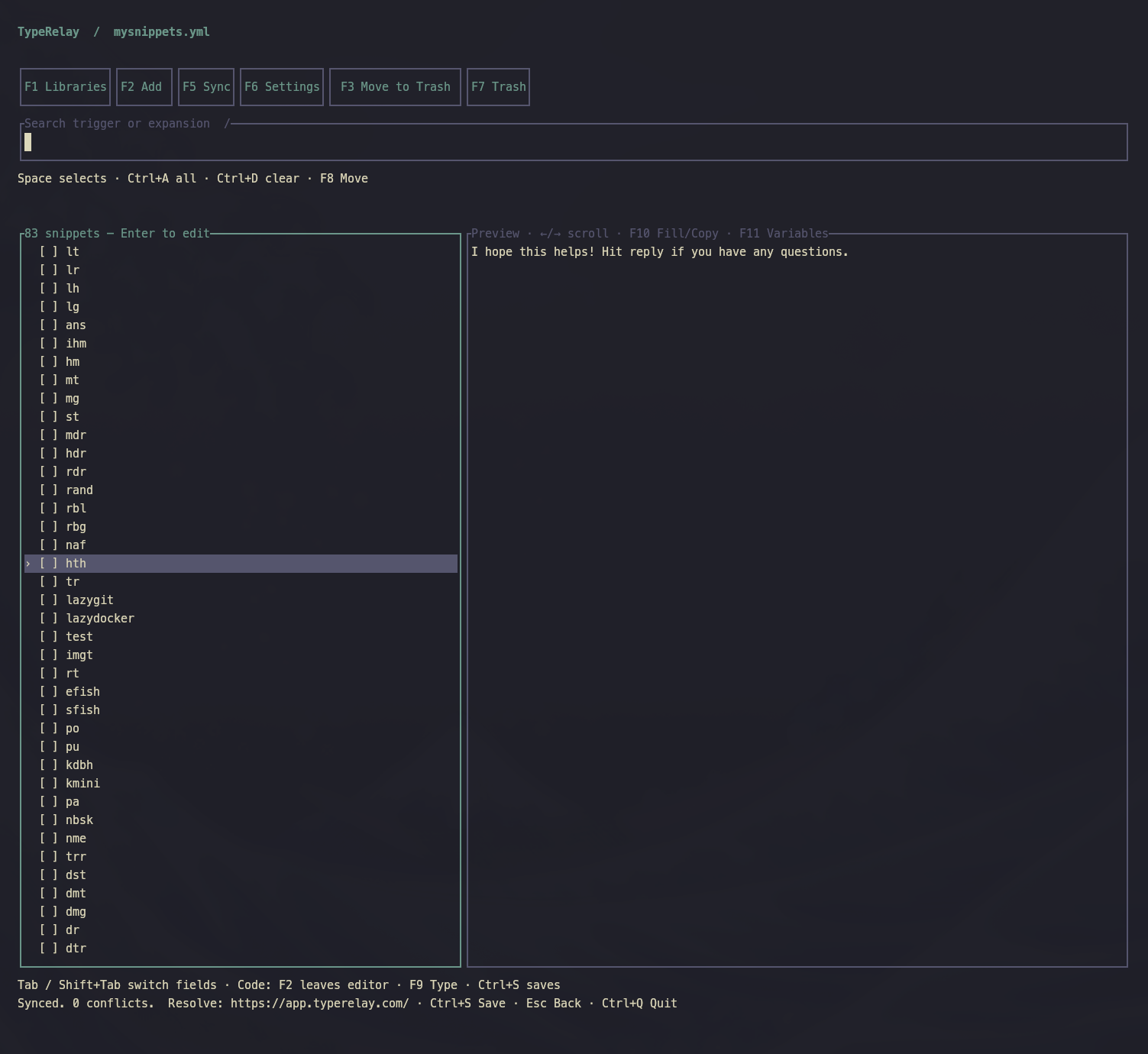Click the snippet row imgt
This screenshot has height=1054, width=1148.
click(241, 655)
